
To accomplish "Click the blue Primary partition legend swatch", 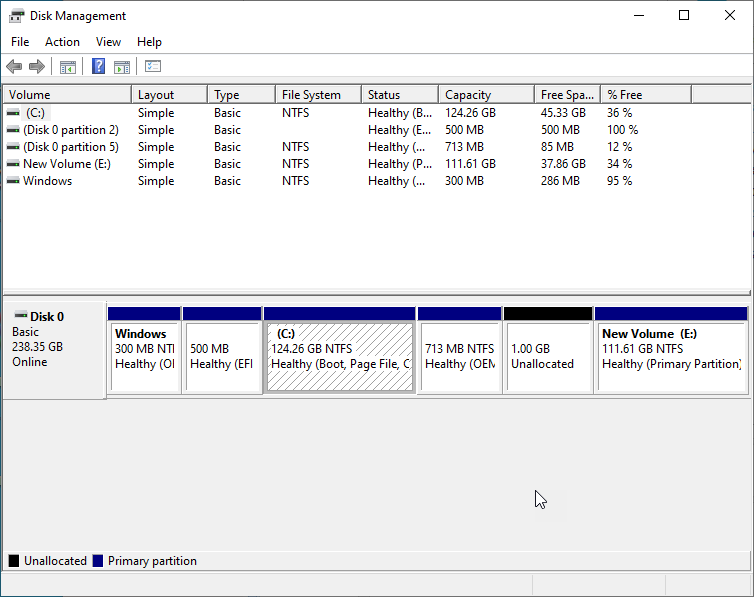I will click(98, 561).
